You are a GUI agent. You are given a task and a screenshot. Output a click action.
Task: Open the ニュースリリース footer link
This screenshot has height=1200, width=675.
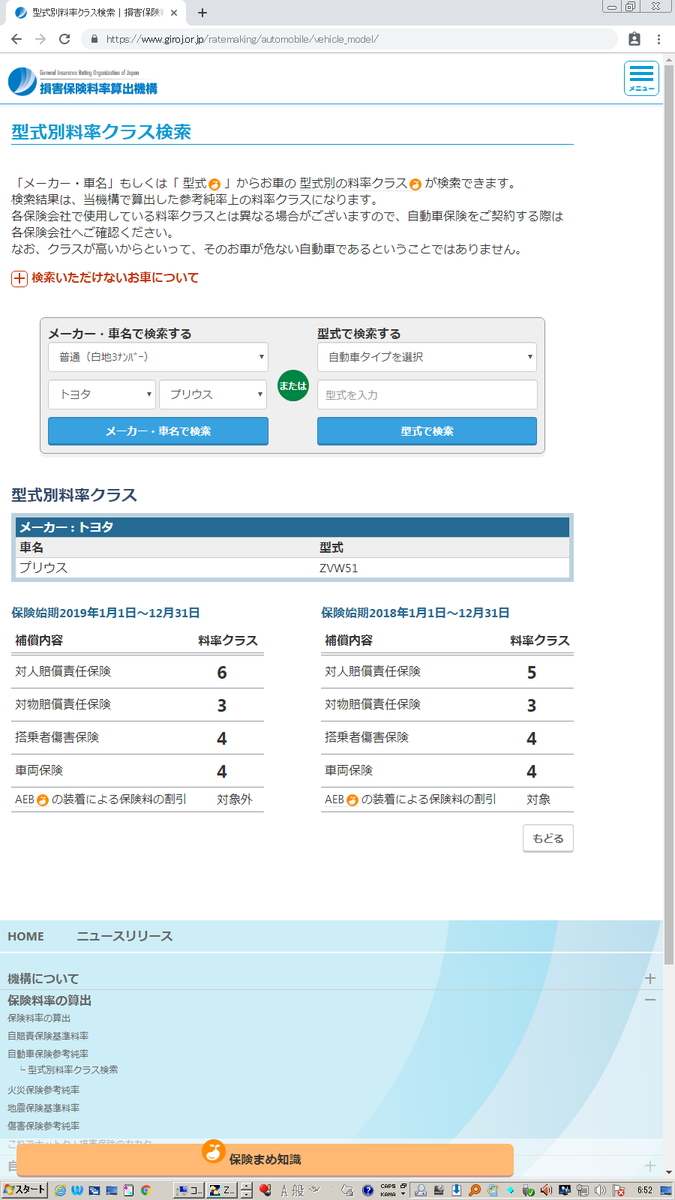click(125, 937)
